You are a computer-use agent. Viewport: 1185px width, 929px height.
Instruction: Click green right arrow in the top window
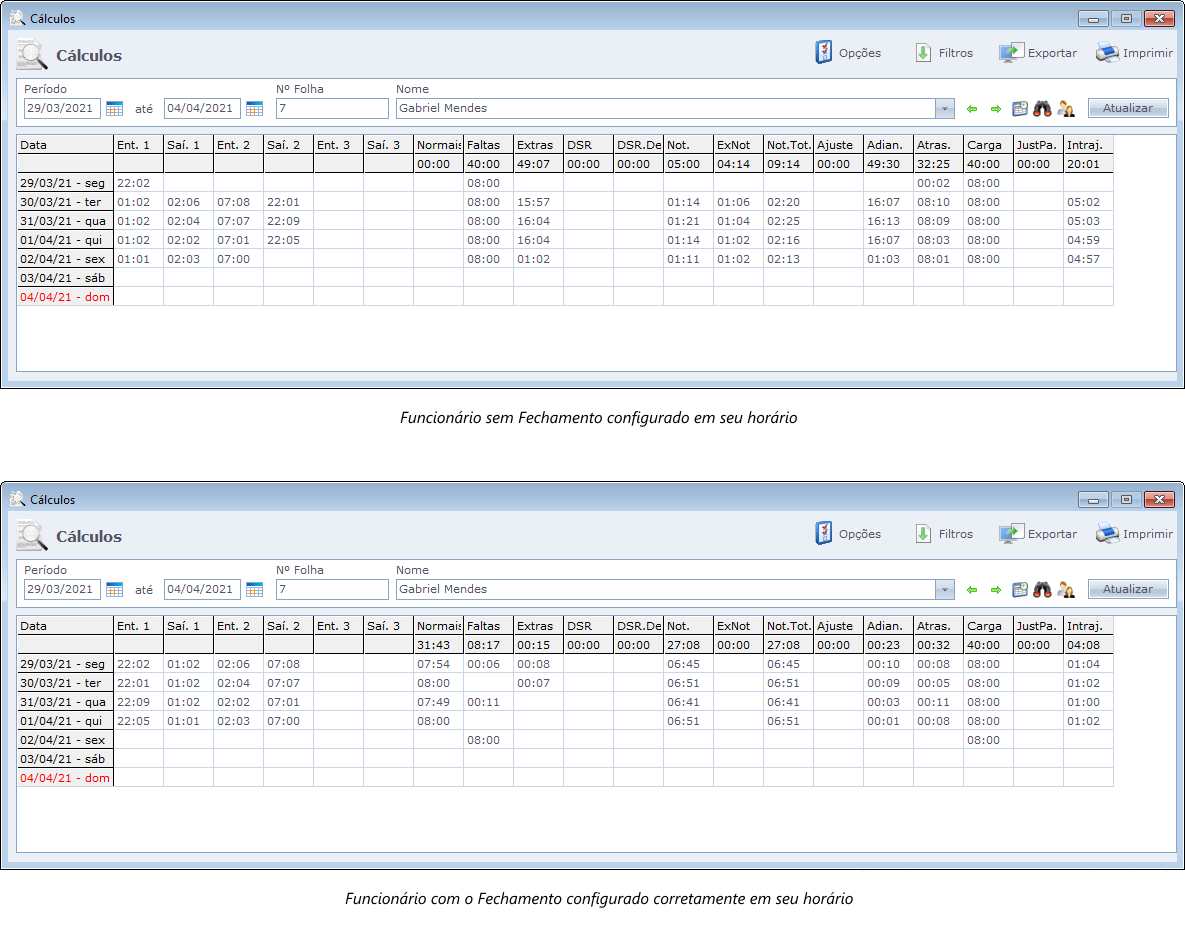coord(996,109)
